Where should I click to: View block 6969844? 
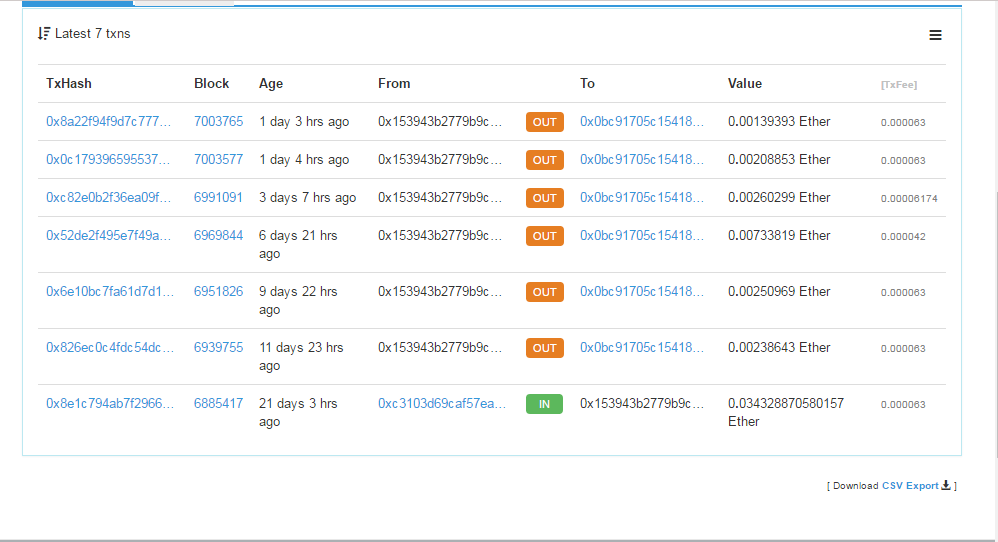pos(218,236)
